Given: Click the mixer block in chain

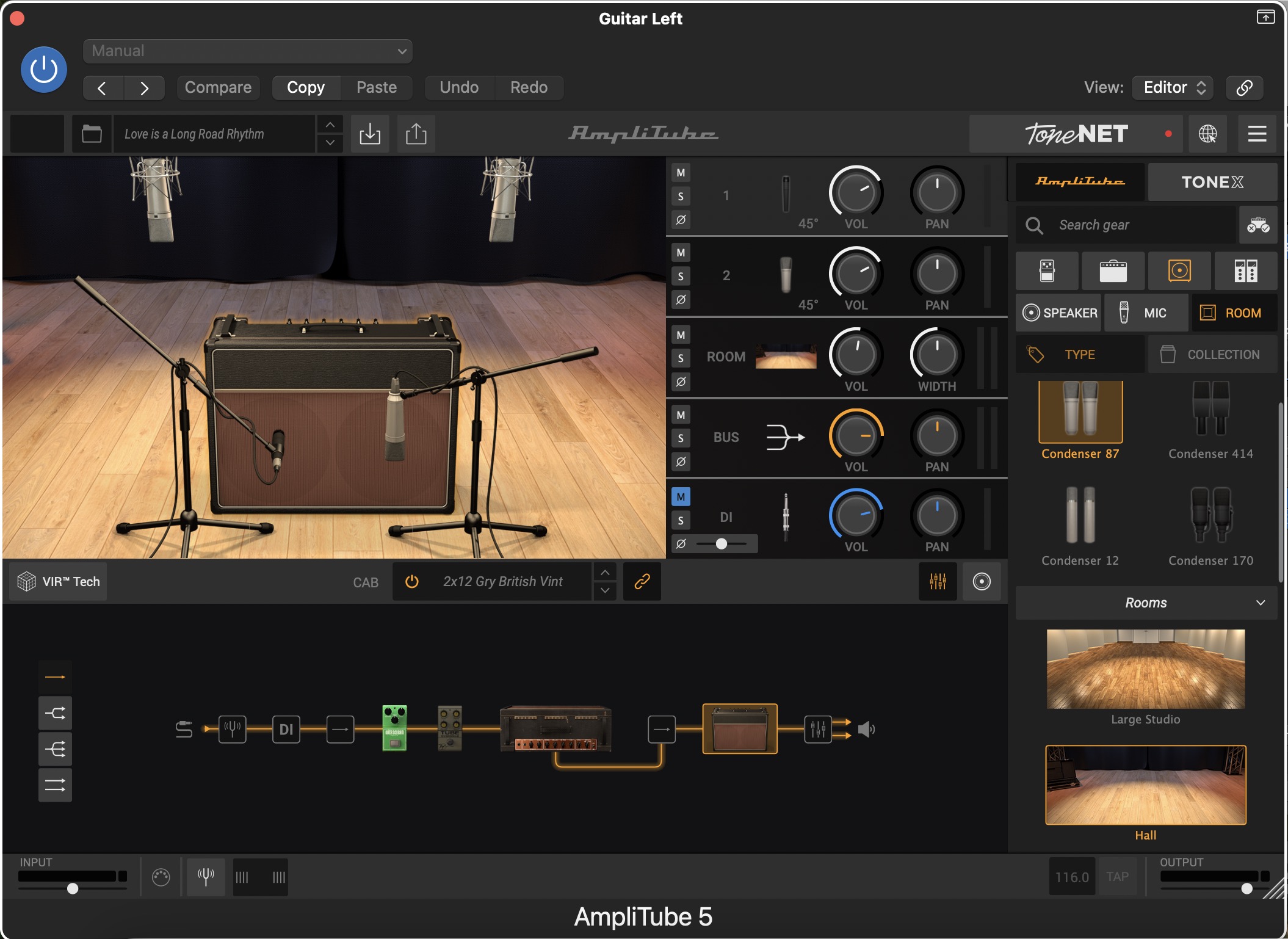Looking at the screenshot, I should point(818,729).
